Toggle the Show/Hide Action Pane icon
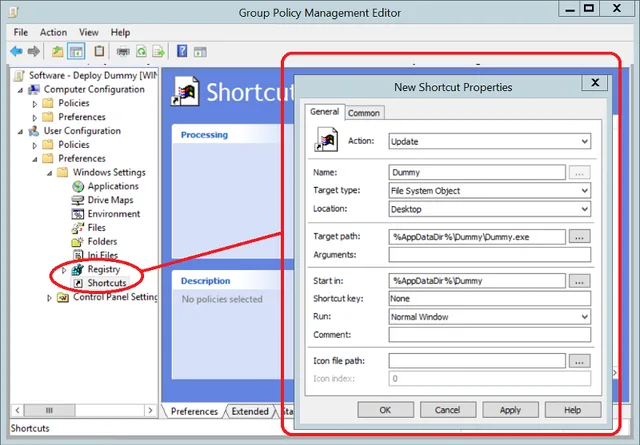The width and height of the screenshot is (640, 445). (200, 52)
